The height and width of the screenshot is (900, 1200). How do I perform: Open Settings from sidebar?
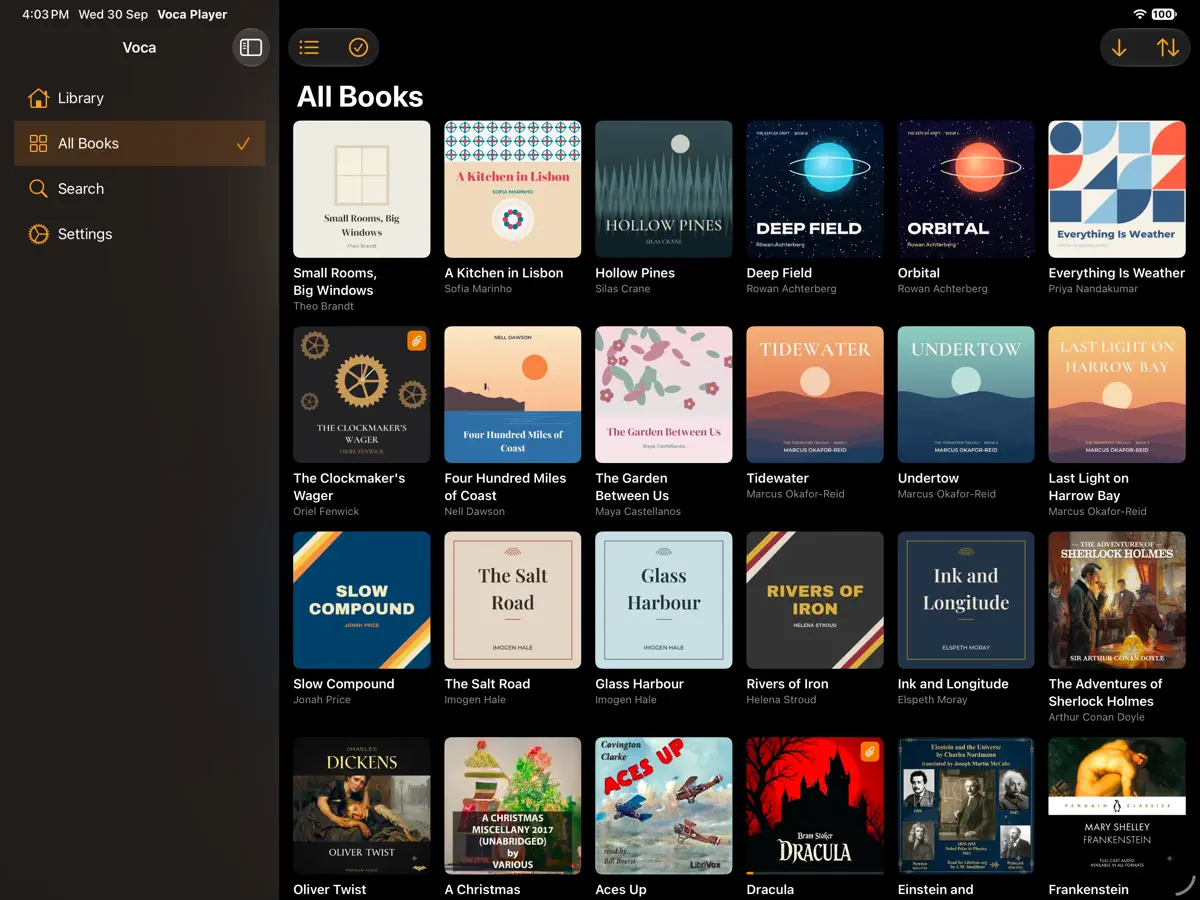point(139,234)
